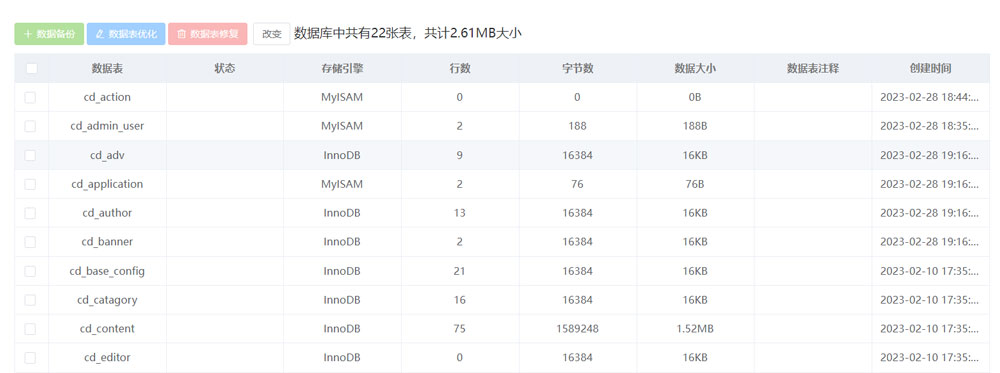Select the cd_base_config table name

pyautogui.click(x=107, y=271)
